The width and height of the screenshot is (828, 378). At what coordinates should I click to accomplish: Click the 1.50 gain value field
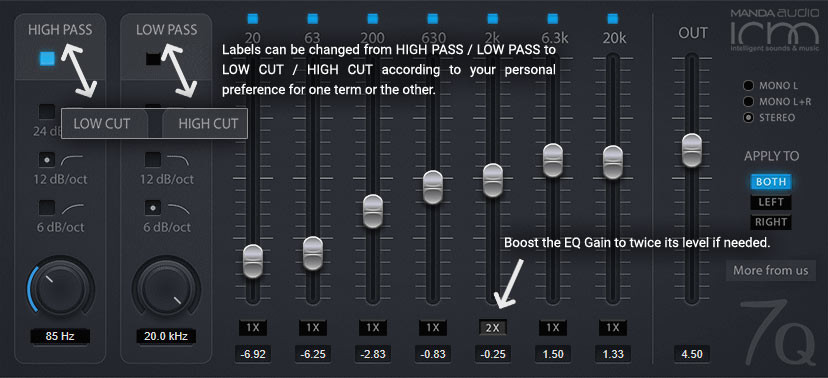pos(552,354)
